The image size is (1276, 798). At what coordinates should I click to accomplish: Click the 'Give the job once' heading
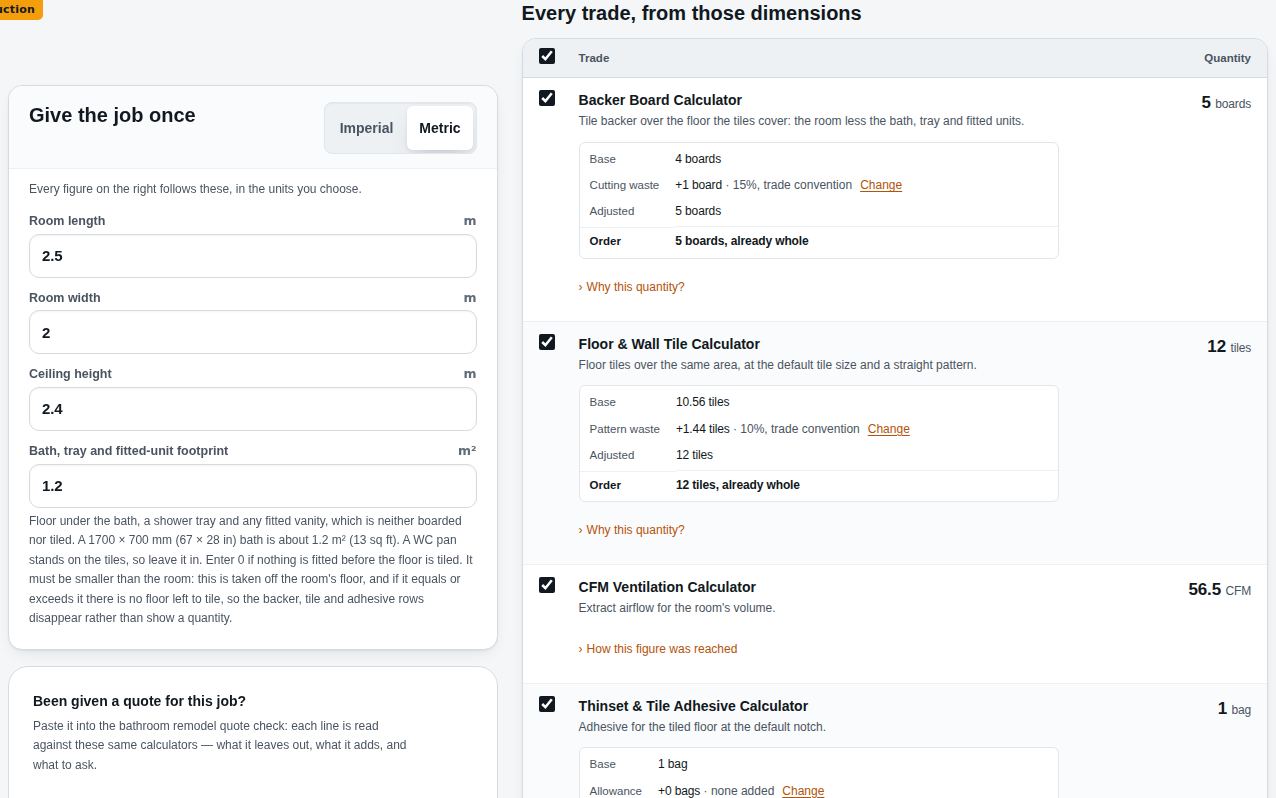[x=112, y=115]
